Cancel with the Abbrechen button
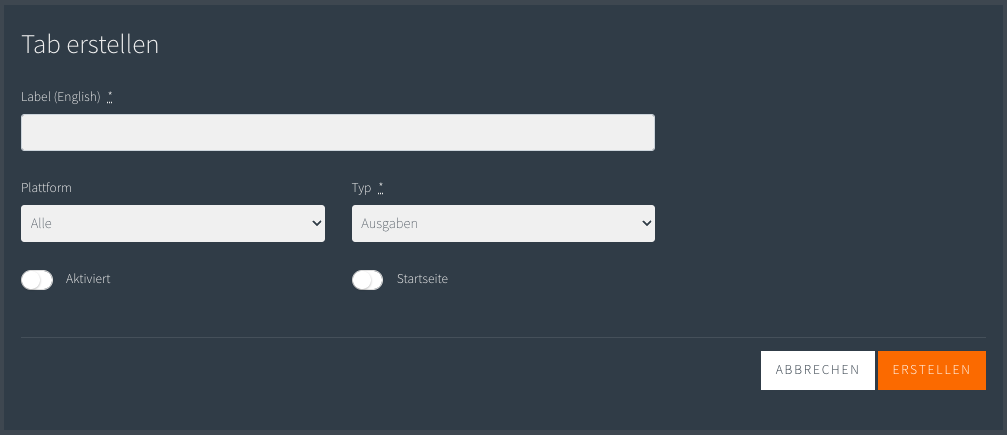The image size is (1007, 435). point(818,370)
